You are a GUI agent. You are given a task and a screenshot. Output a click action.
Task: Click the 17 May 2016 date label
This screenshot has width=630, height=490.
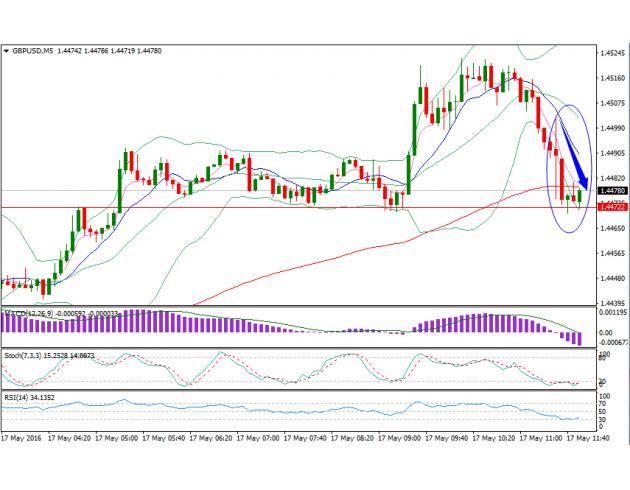tap(22, 439)
